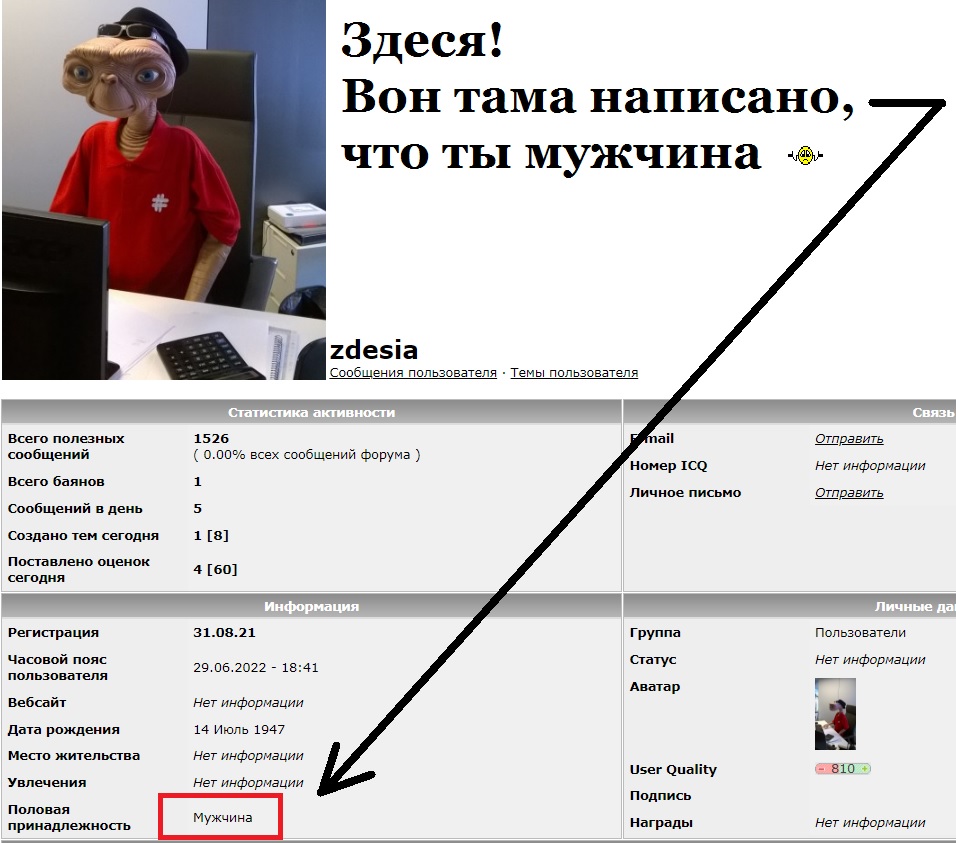This screenshot has height=843, width=956.
Task: Click the "Всего баянов" label
Action: 56,482
